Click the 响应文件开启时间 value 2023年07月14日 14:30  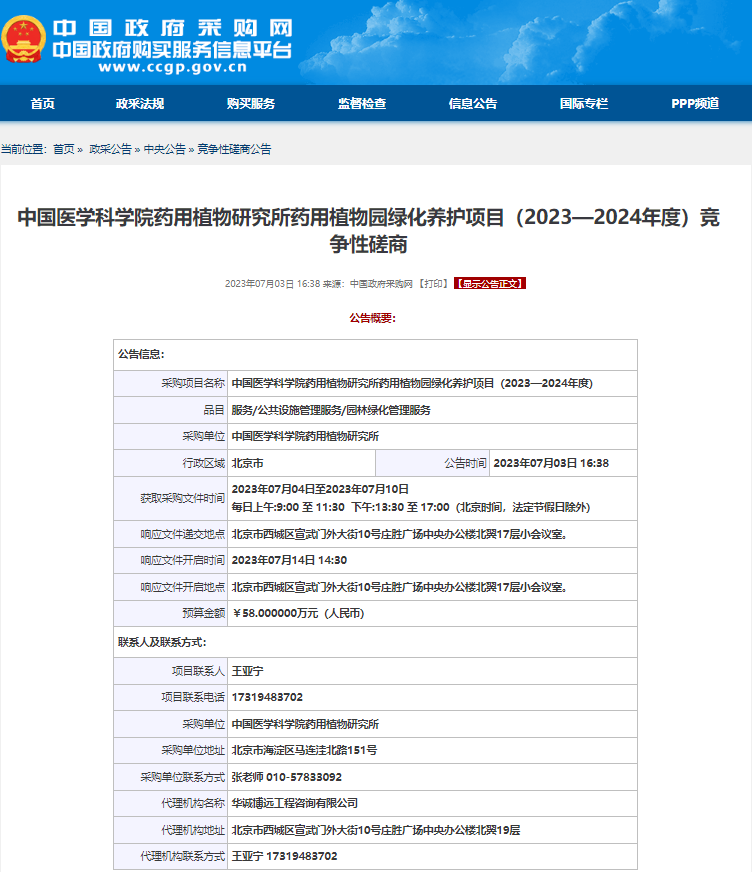(289, 561)
